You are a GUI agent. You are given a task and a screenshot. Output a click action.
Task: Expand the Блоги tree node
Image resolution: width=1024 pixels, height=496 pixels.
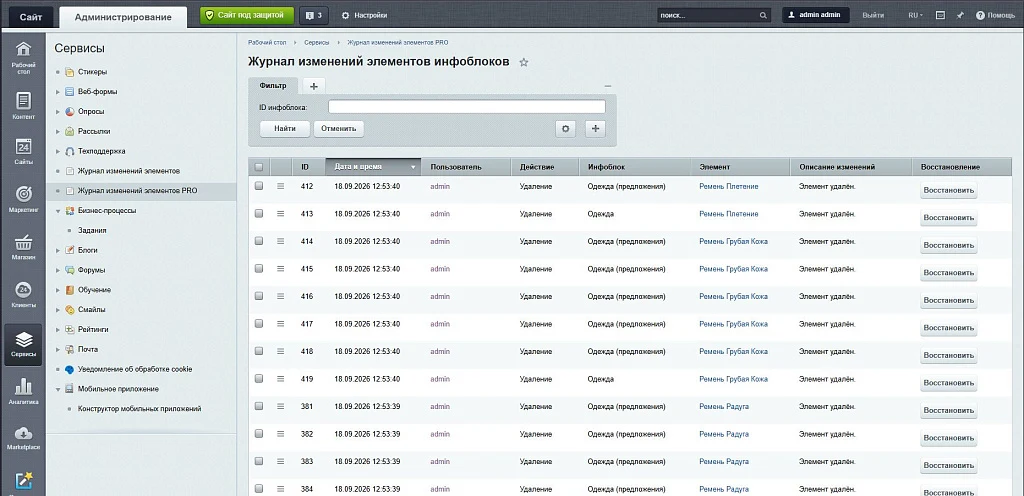(58, 251)
